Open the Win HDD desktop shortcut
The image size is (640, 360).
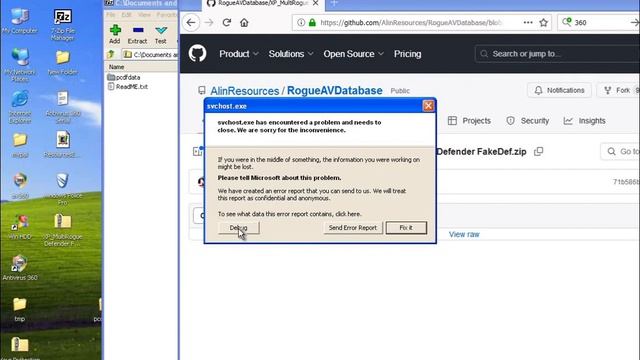coord(20,227)
